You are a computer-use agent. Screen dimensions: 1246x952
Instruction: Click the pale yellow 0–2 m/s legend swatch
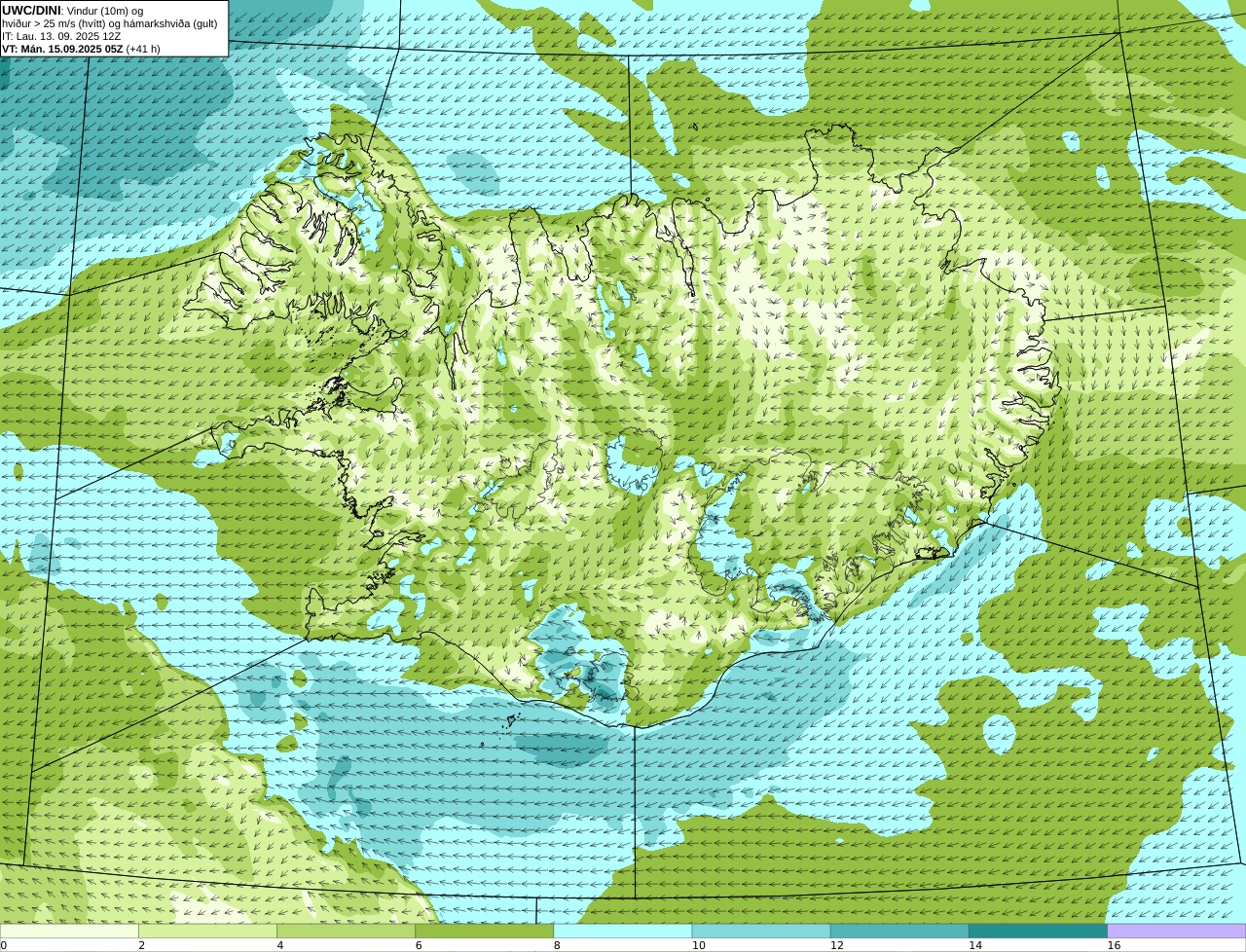[x=70, y=931]
